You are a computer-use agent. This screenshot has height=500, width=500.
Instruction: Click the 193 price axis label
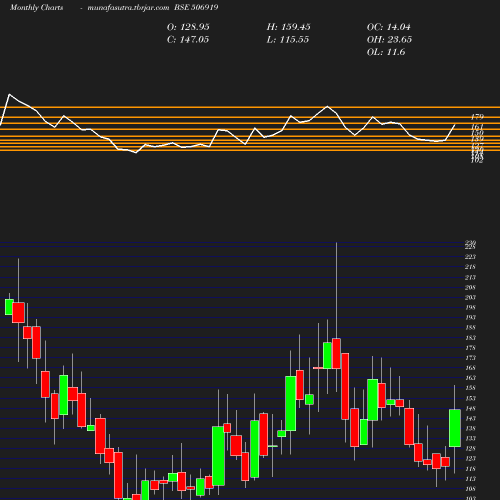click(470, 317)
